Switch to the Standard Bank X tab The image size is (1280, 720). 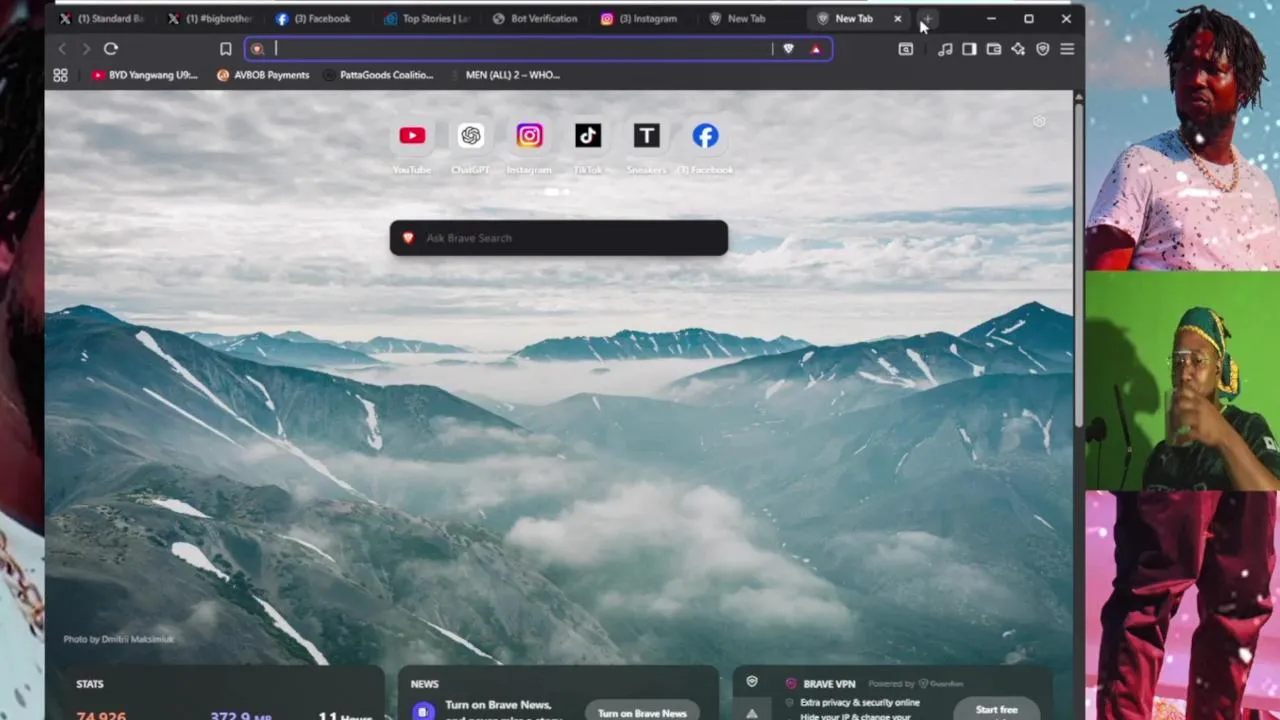(100, 18)
